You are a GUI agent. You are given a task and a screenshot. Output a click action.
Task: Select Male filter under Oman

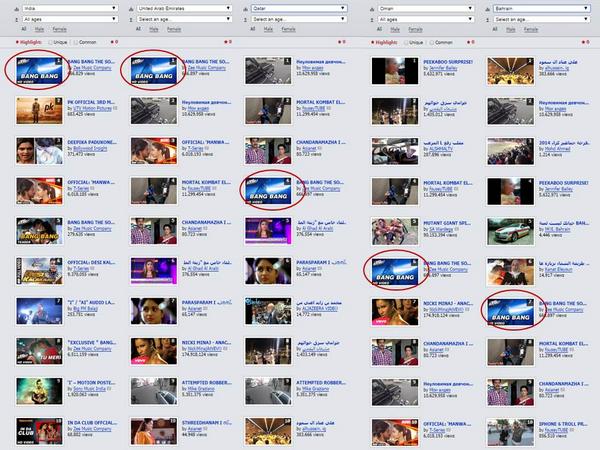coord(395,29)
